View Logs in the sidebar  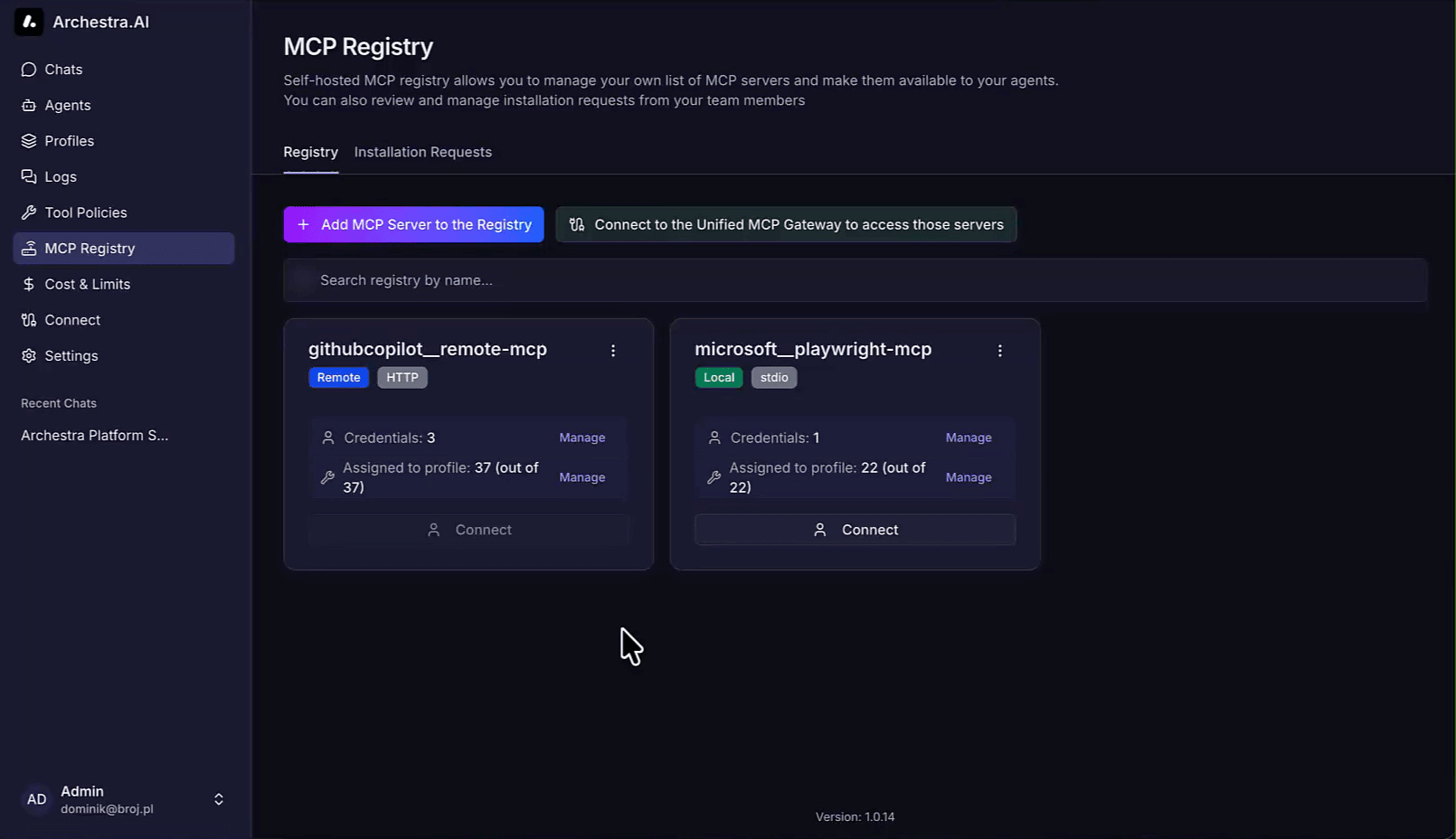click(60, 177)
